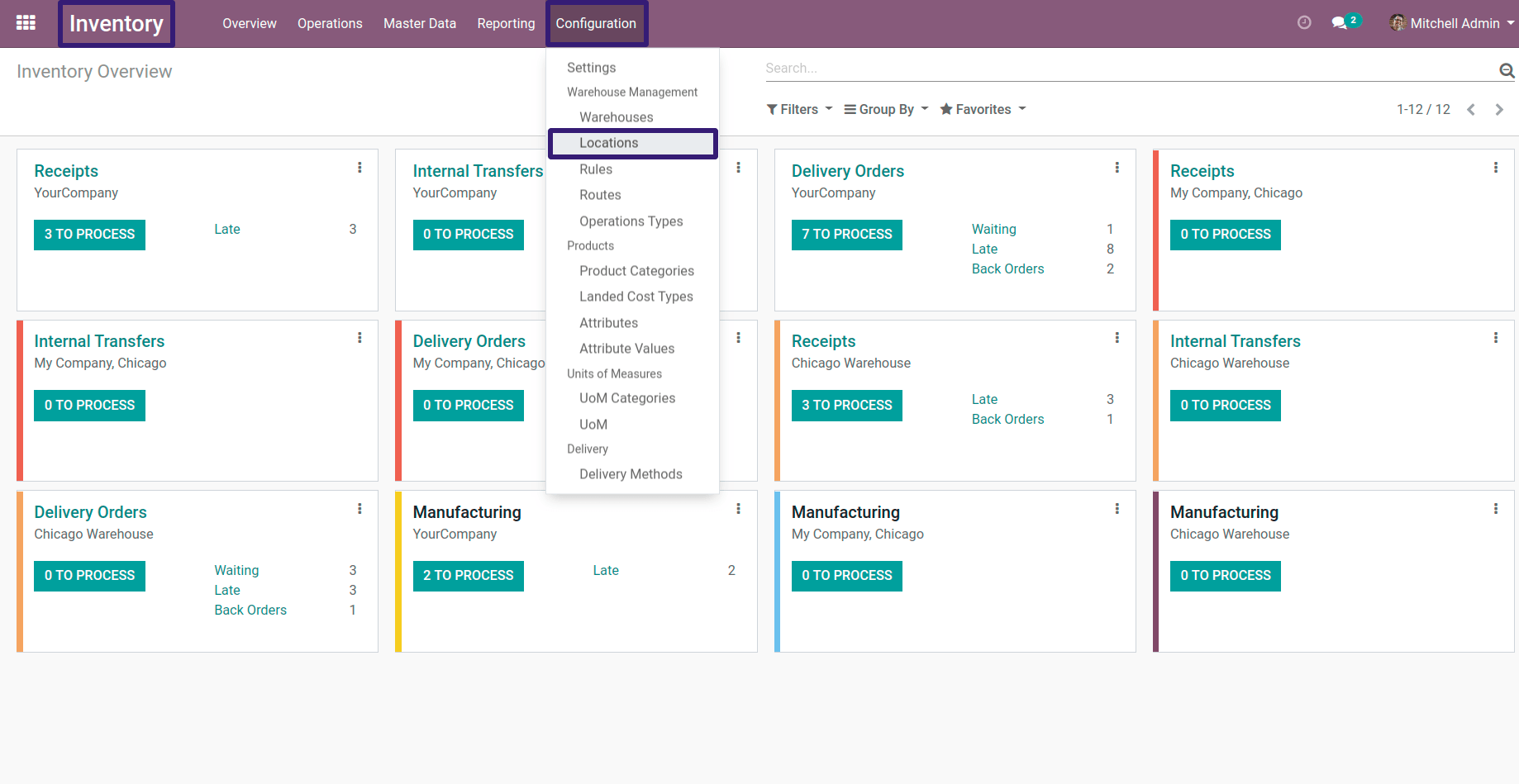The height and width of the screenshot is (784, 1519).
Task: Open kebab menu on Chicago Warehouse Manufacturing card
Action: point(1495,509)
